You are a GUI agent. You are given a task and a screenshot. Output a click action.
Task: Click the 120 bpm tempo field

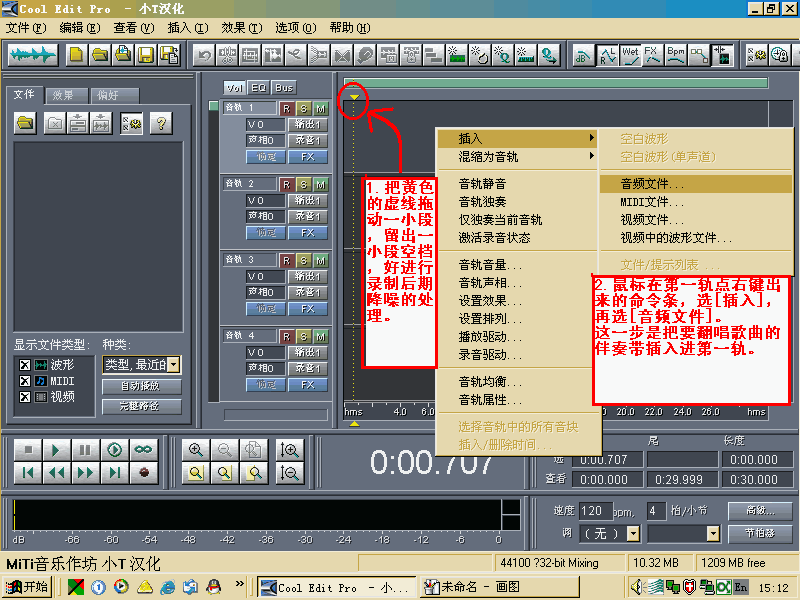[594, 510]
